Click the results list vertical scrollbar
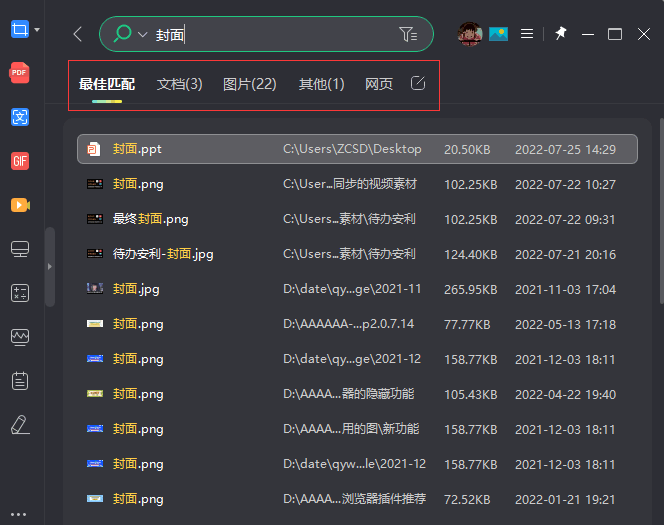 coord(661,210)
